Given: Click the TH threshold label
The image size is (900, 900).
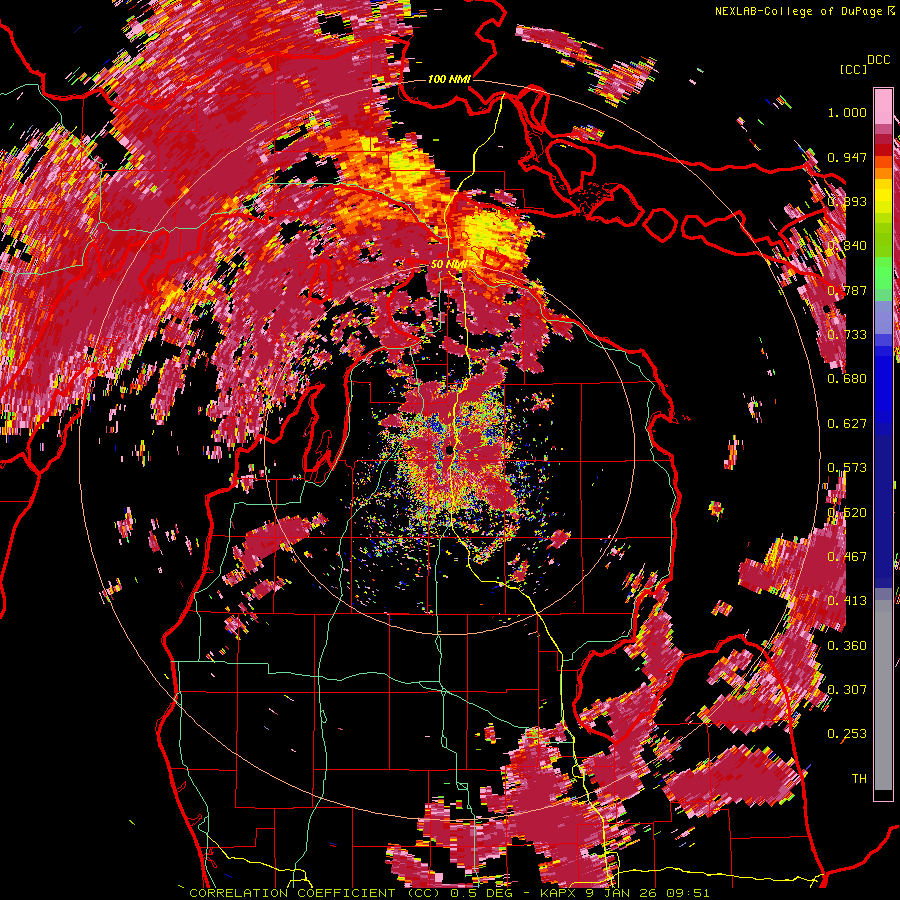Looking at the screenshot, I should [x=859, y=779].
